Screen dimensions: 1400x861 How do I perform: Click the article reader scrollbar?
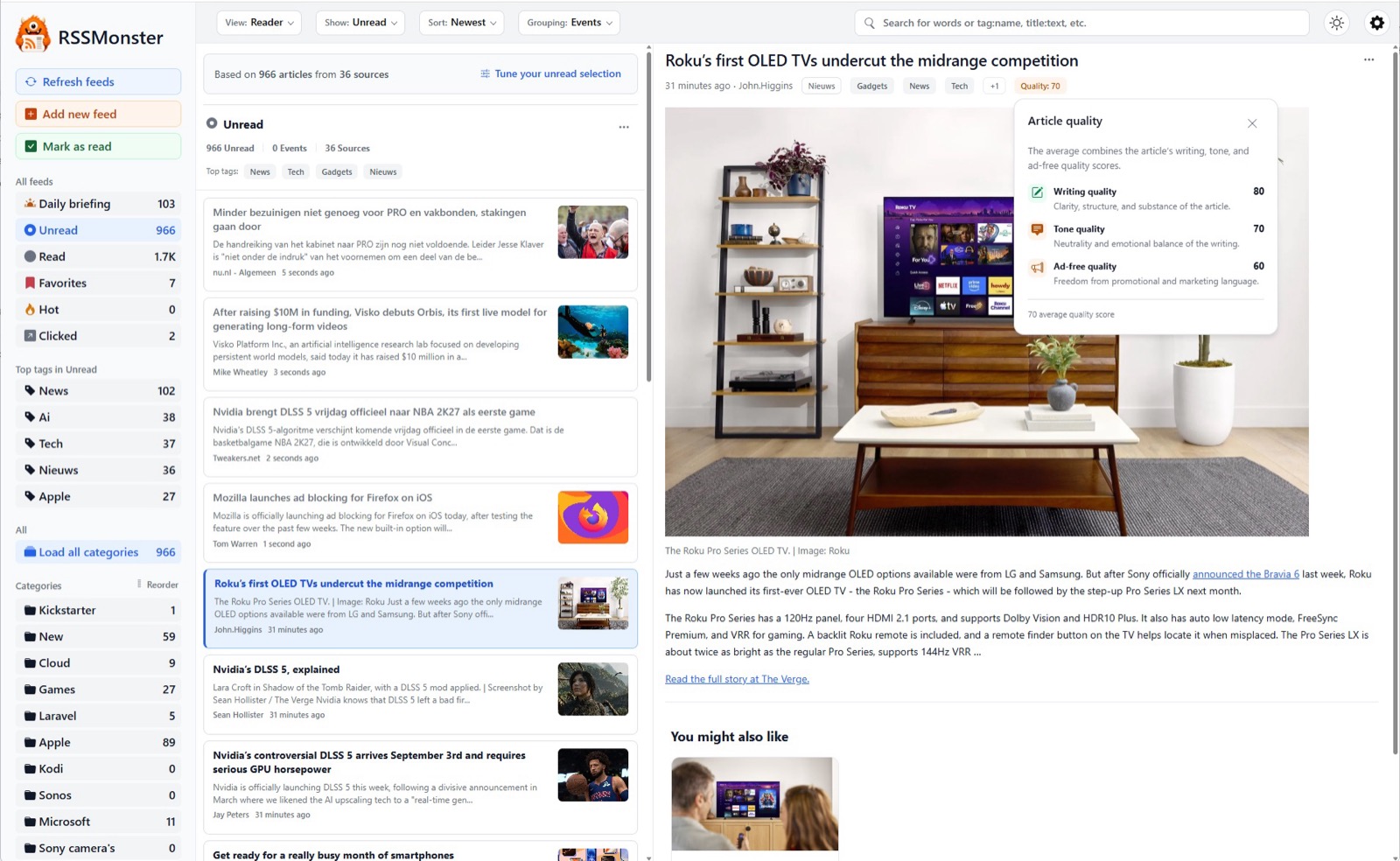click(1396, 402)
